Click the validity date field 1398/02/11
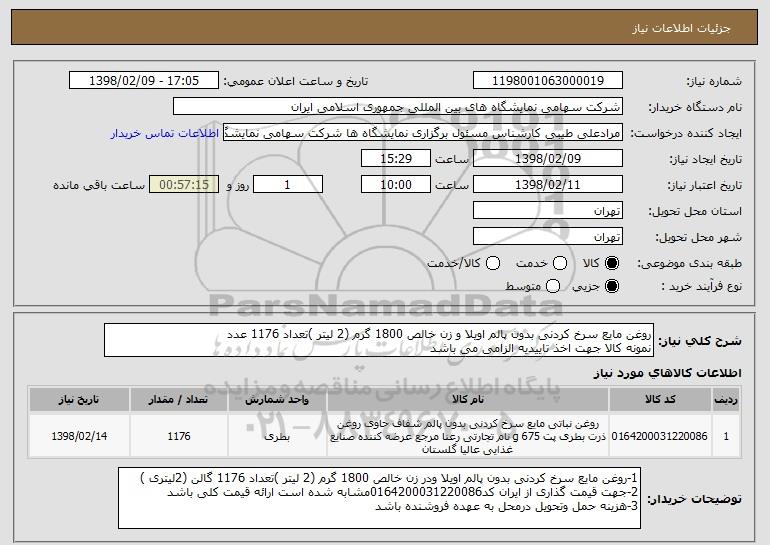 tap(548, 185)
